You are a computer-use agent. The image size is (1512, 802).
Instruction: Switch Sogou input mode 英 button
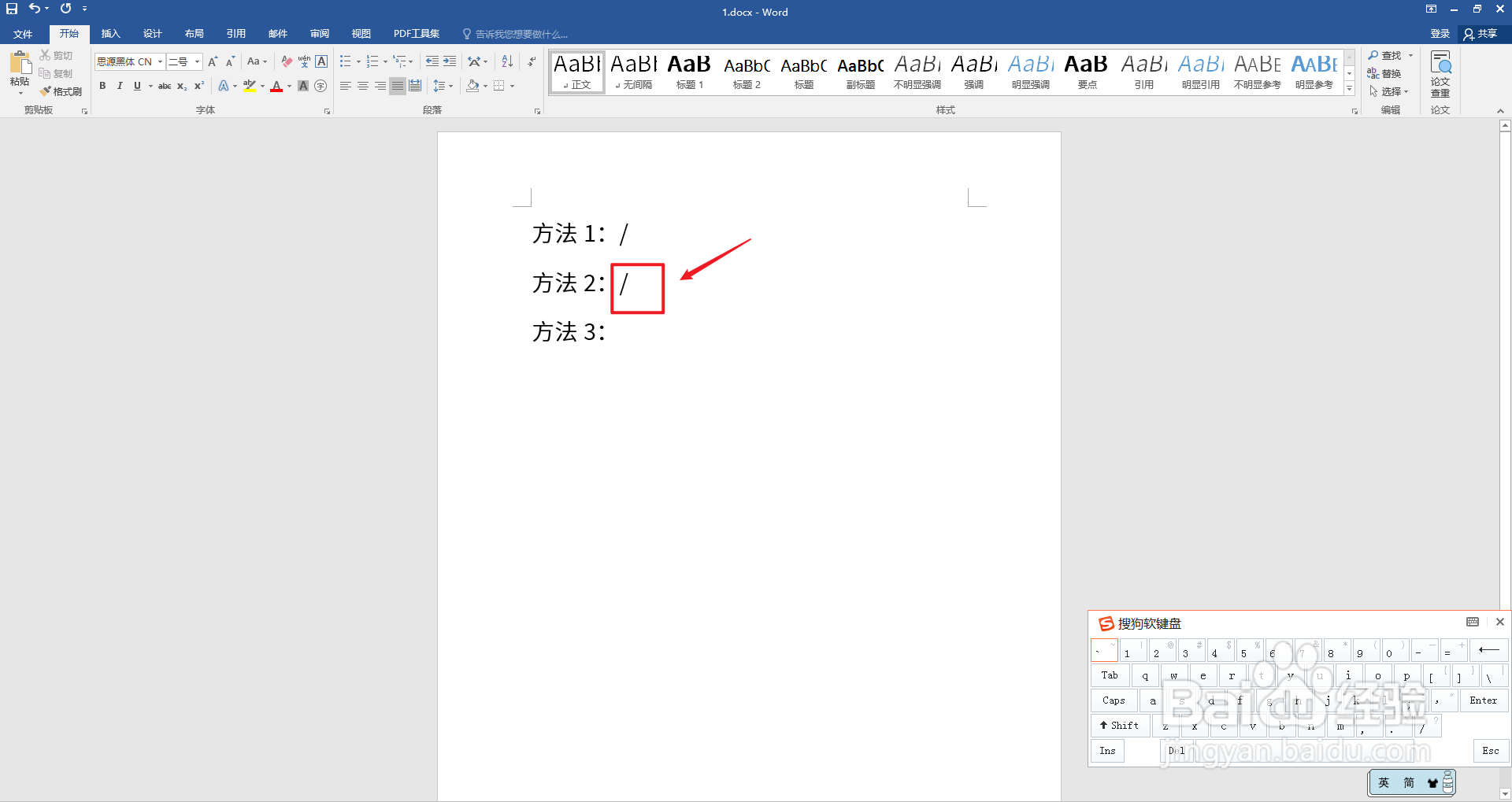pos(1384,782)
